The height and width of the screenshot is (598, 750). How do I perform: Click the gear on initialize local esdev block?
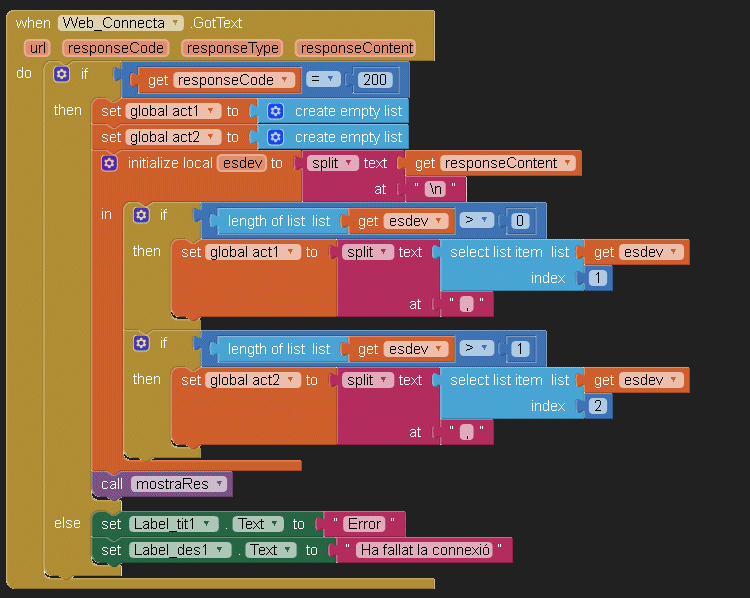(x=110, y=163)
